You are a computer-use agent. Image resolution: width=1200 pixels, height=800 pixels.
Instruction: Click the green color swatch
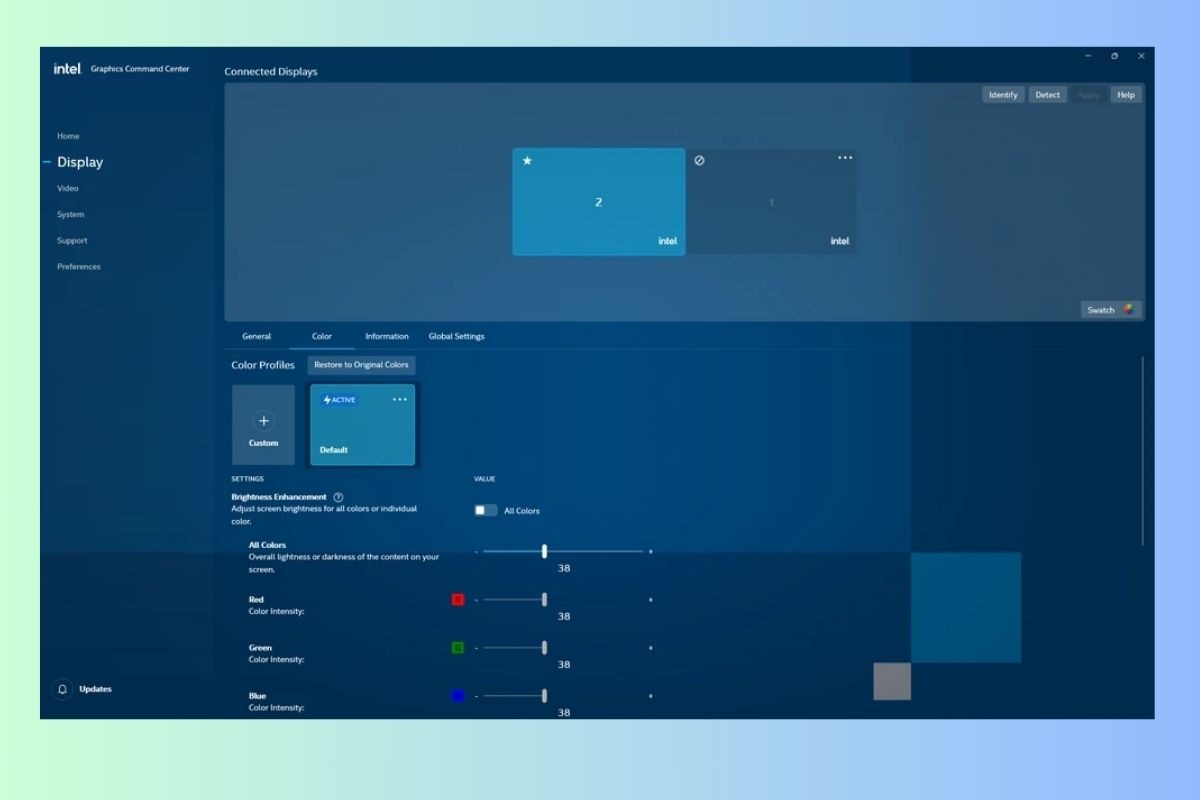(x=458, y=648)
